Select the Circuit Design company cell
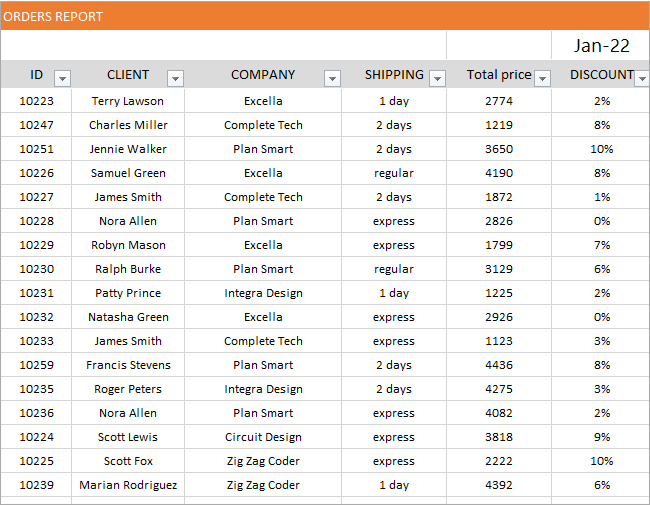The width and height of the screenshot is (650, 505). click(263, 437)
